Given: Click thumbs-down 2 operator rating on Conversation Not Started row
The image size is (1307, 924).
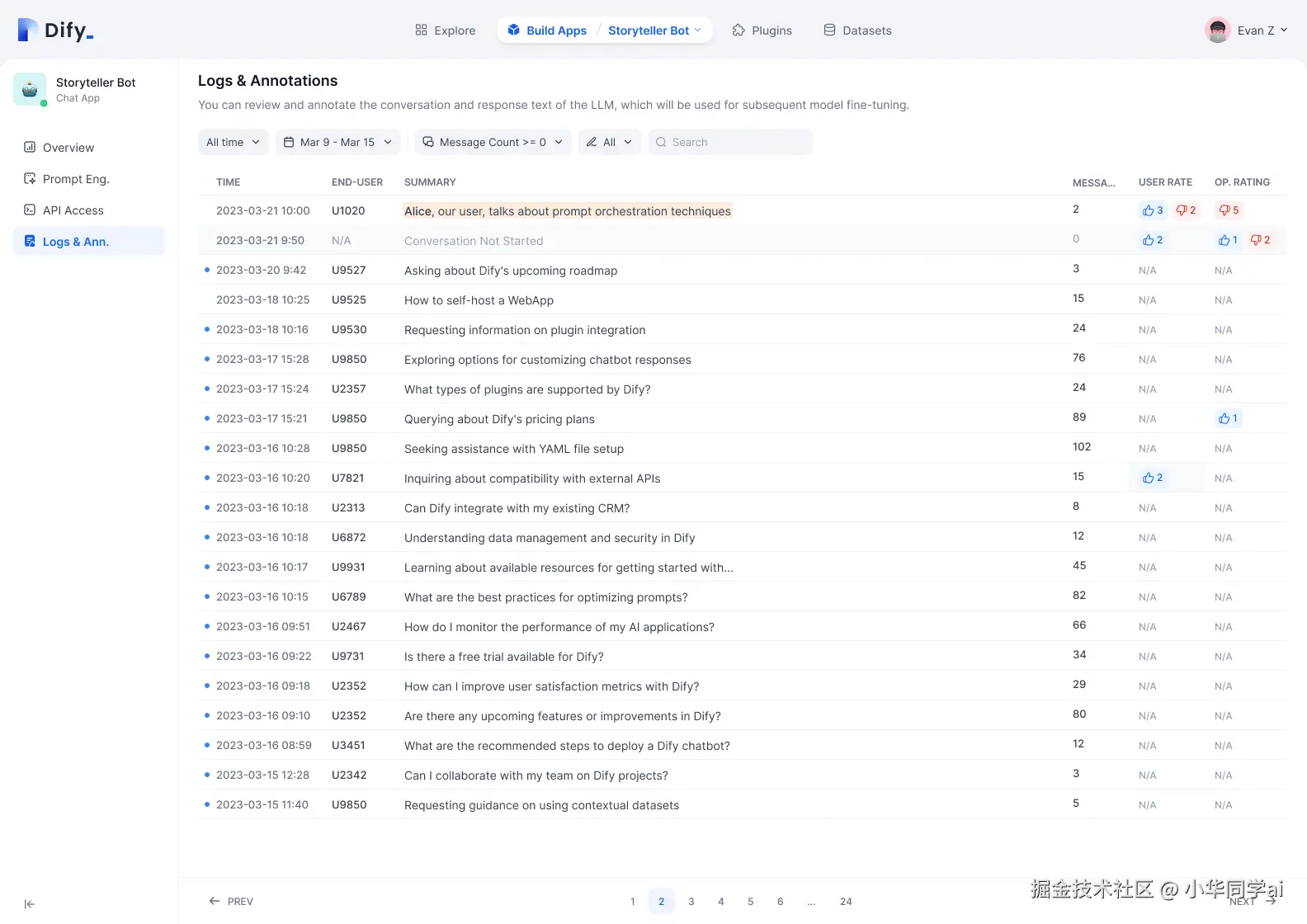Looking at the screenshot, I should coord(1260,240).
